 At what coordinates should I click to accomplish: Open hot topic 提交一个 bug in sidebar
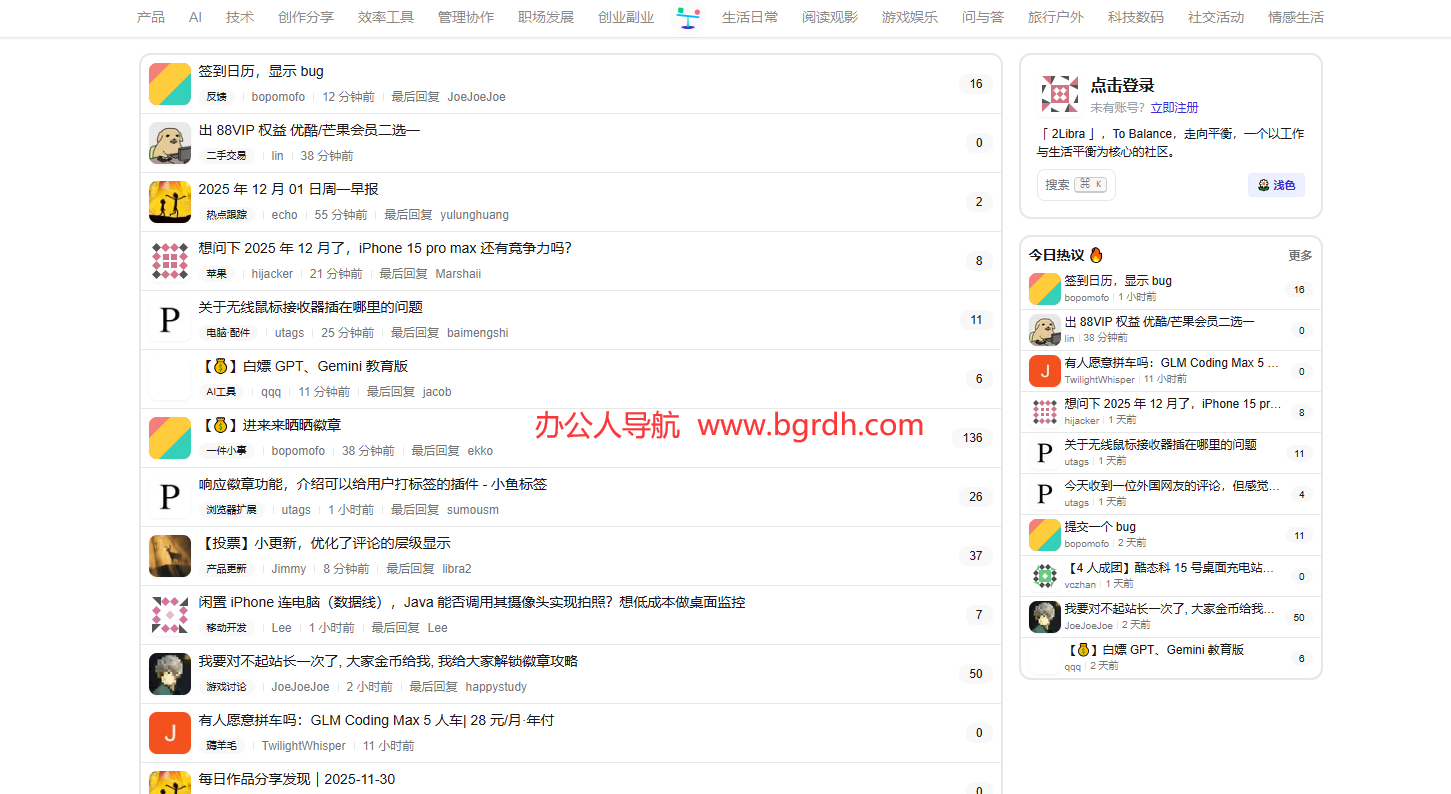pos(1100,527)
